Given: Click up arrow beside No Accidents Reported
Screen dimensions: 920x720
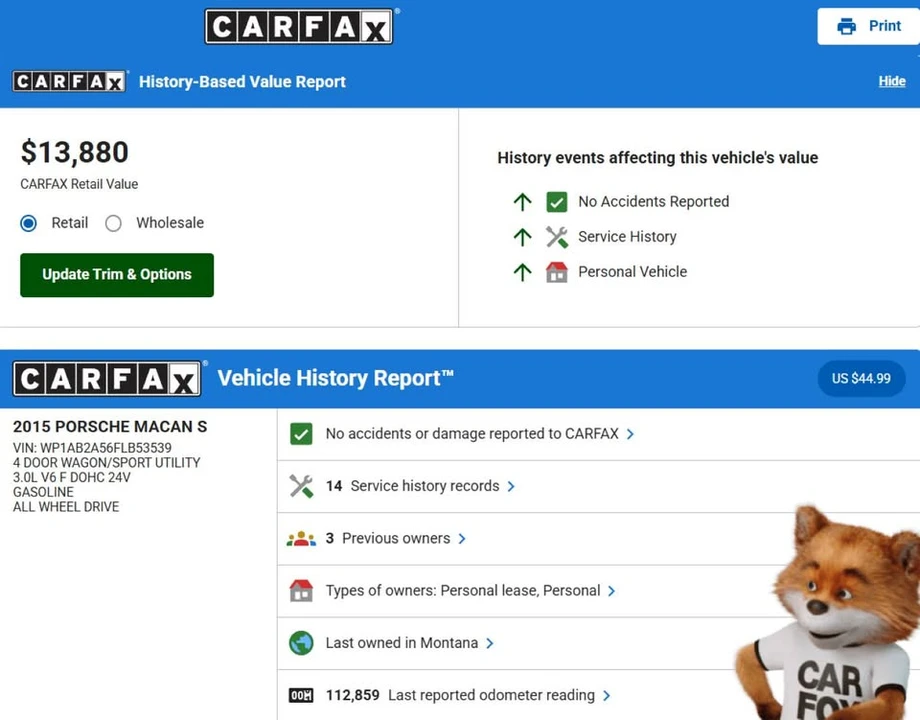Looking at the screenshot, I should coord(522,202).
